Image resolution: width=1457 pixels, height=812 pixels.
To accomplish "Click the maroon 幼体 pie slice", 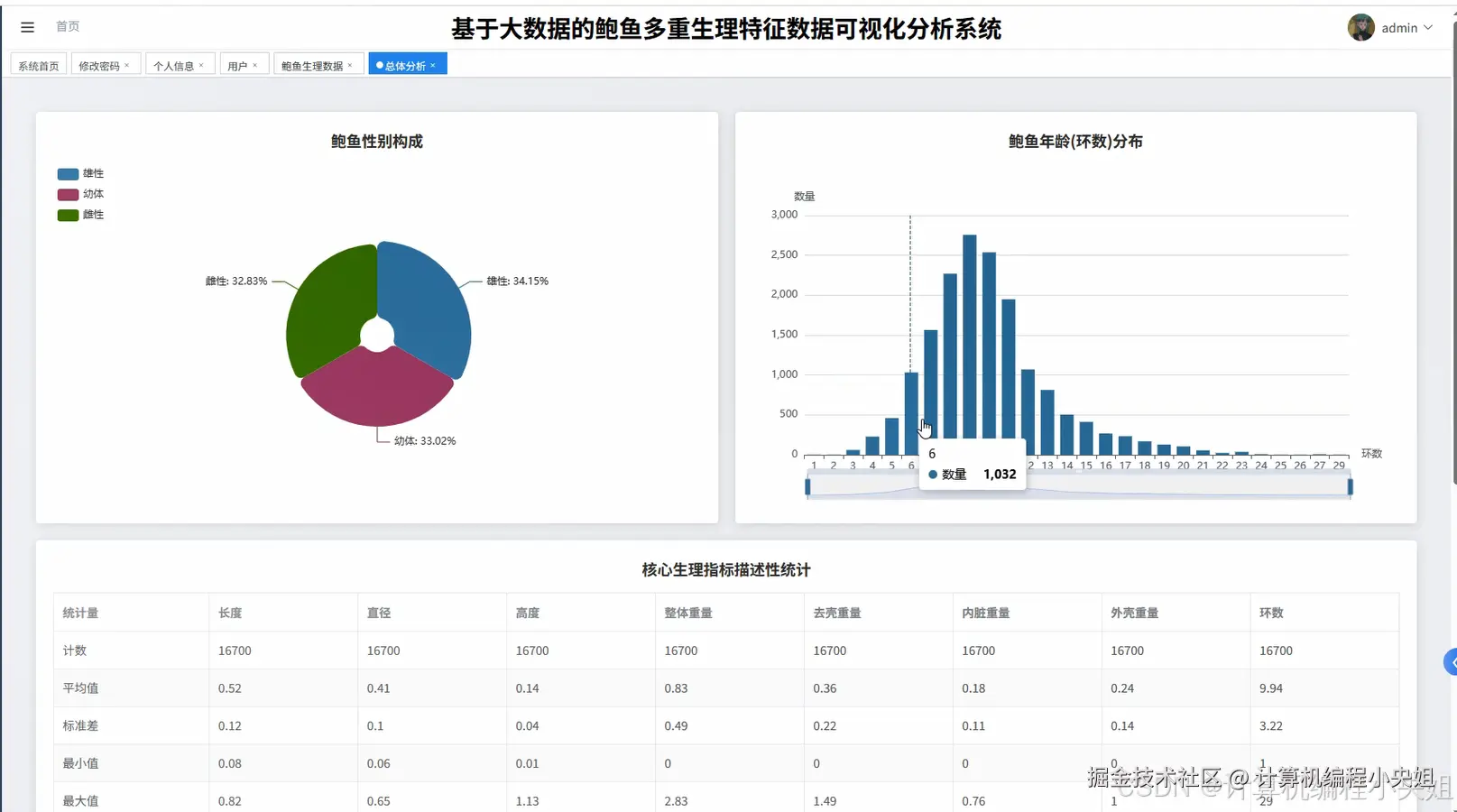I will tap(377, 390).
